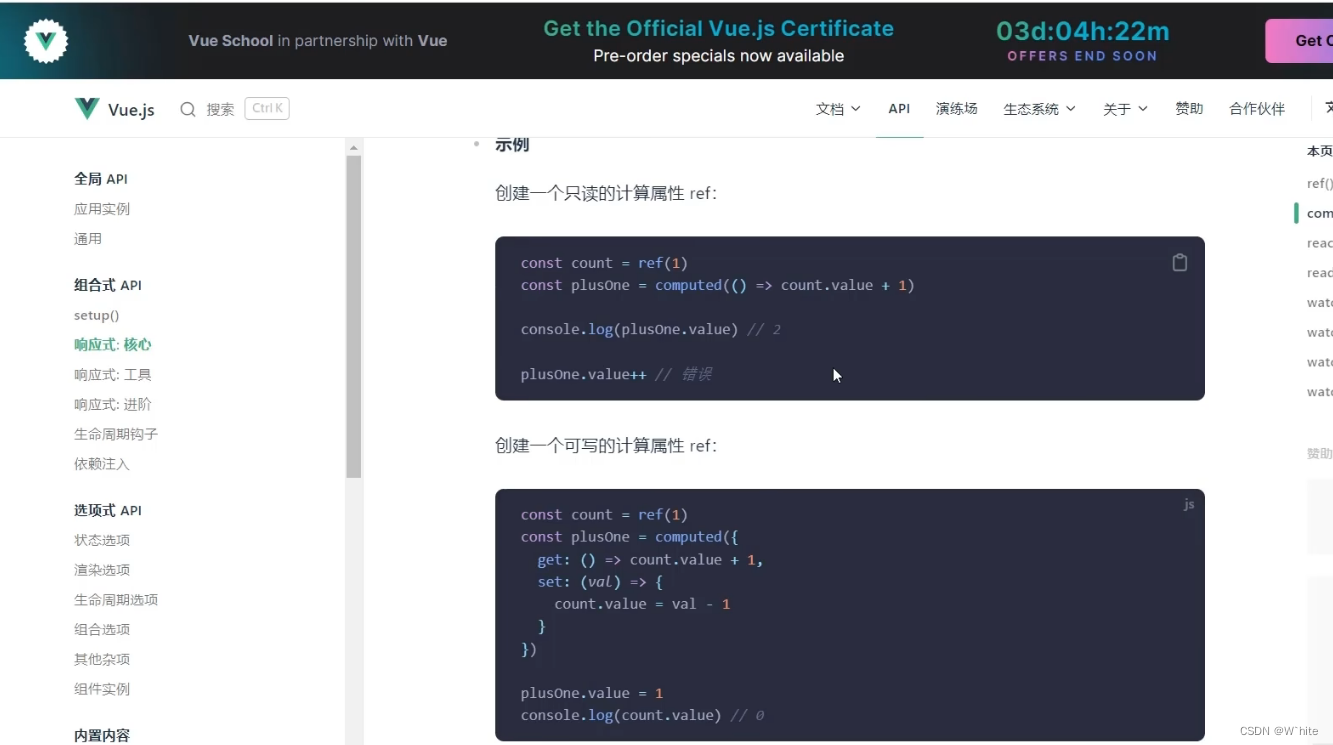
Task: Open 响应式: 进阶 in sidebar
Action: tap(113, 404)
